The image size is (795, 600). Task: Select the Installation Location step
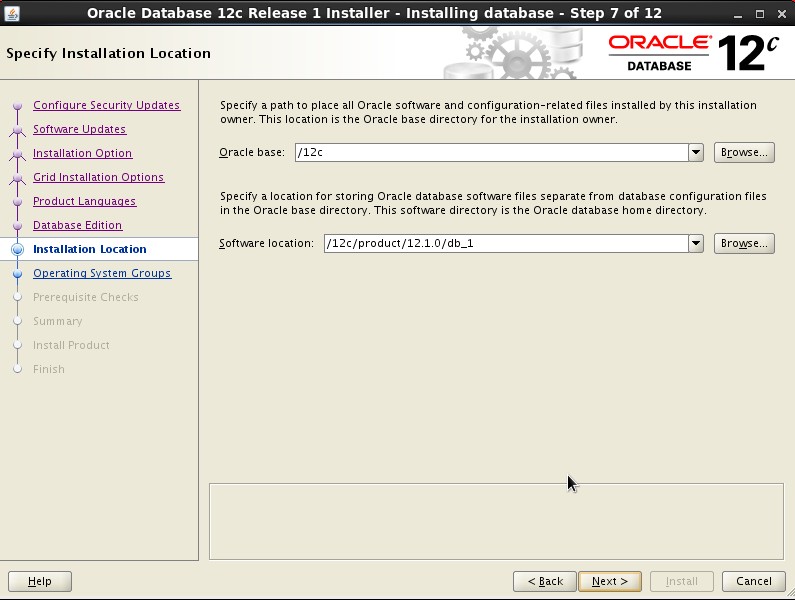[x=89, y=249]
